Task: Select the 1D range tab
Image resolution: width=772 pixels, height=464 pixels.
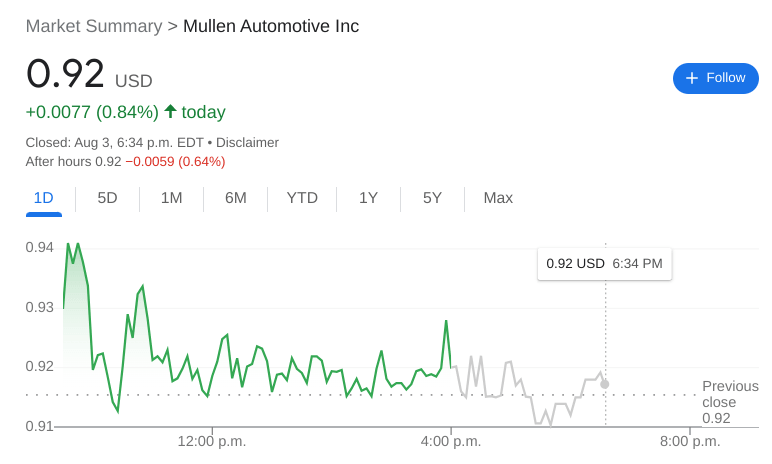Action: coord(43,198)
